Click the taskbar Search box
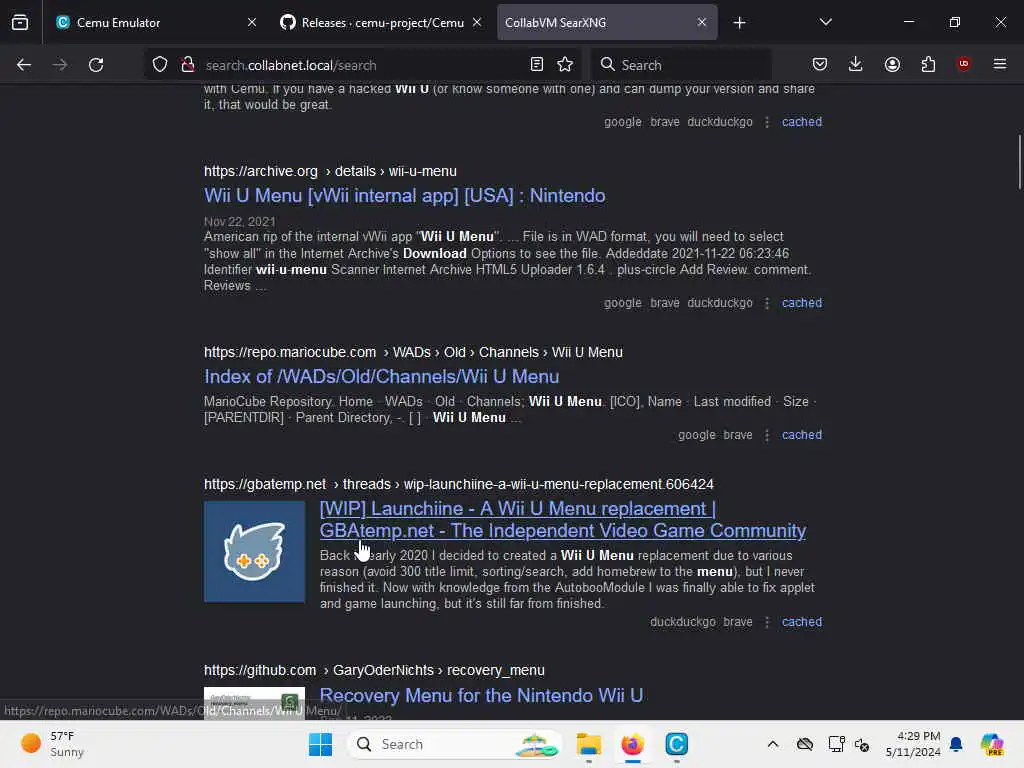Screen dimensions: 1024x768 [x=455, y=744]
